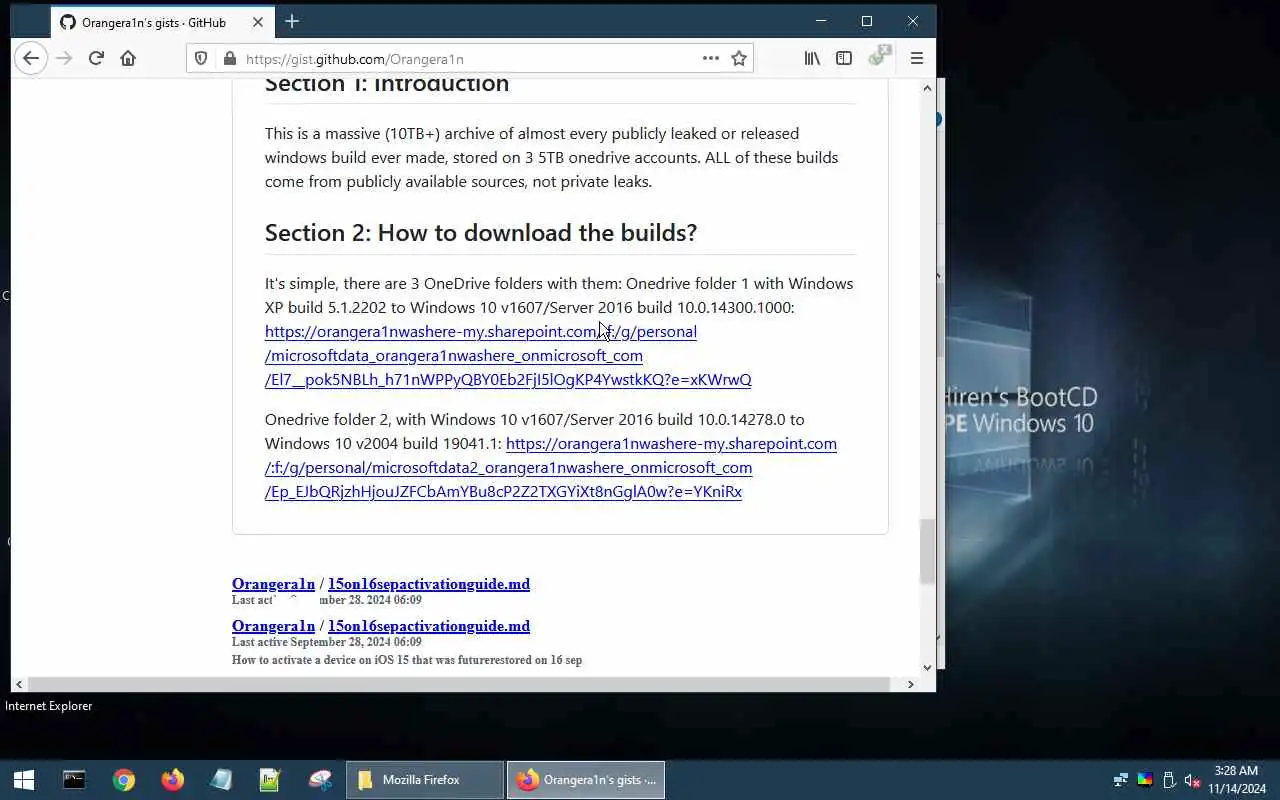The width and height of the screenshot is (1280, 800).
Task: Open the Windows Start menu
Action: point(24,780)
